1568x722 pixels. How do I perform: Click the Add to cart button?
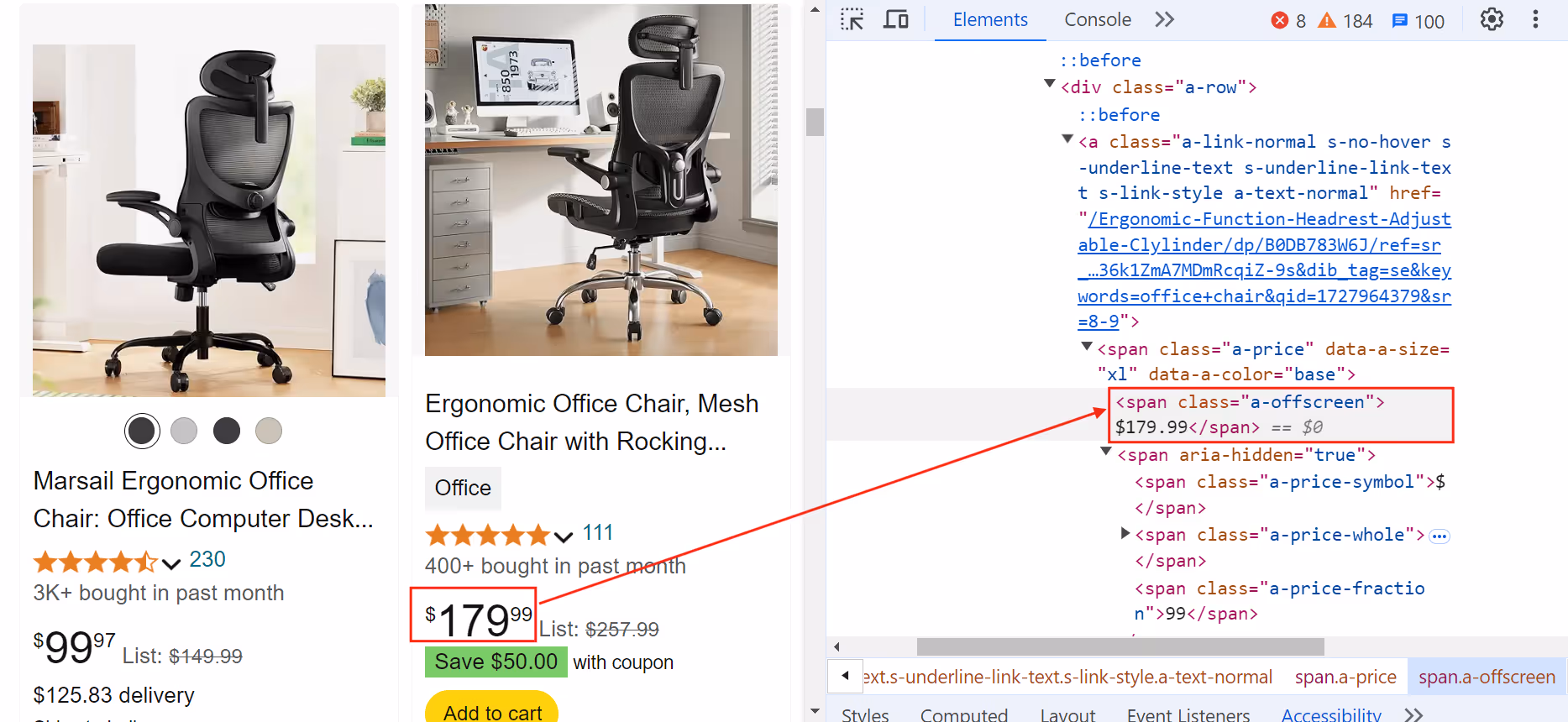492,707
